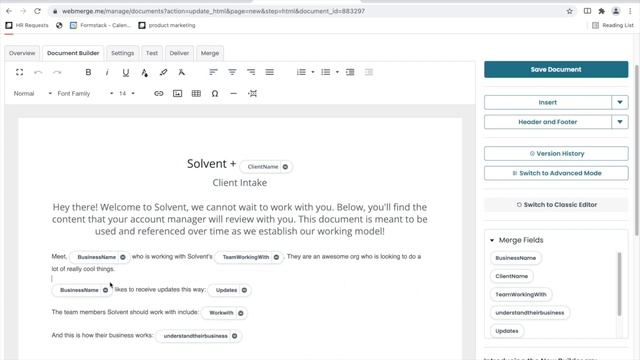Add understandtheirbusiness merge field from sidebar

tap(530, 313)
